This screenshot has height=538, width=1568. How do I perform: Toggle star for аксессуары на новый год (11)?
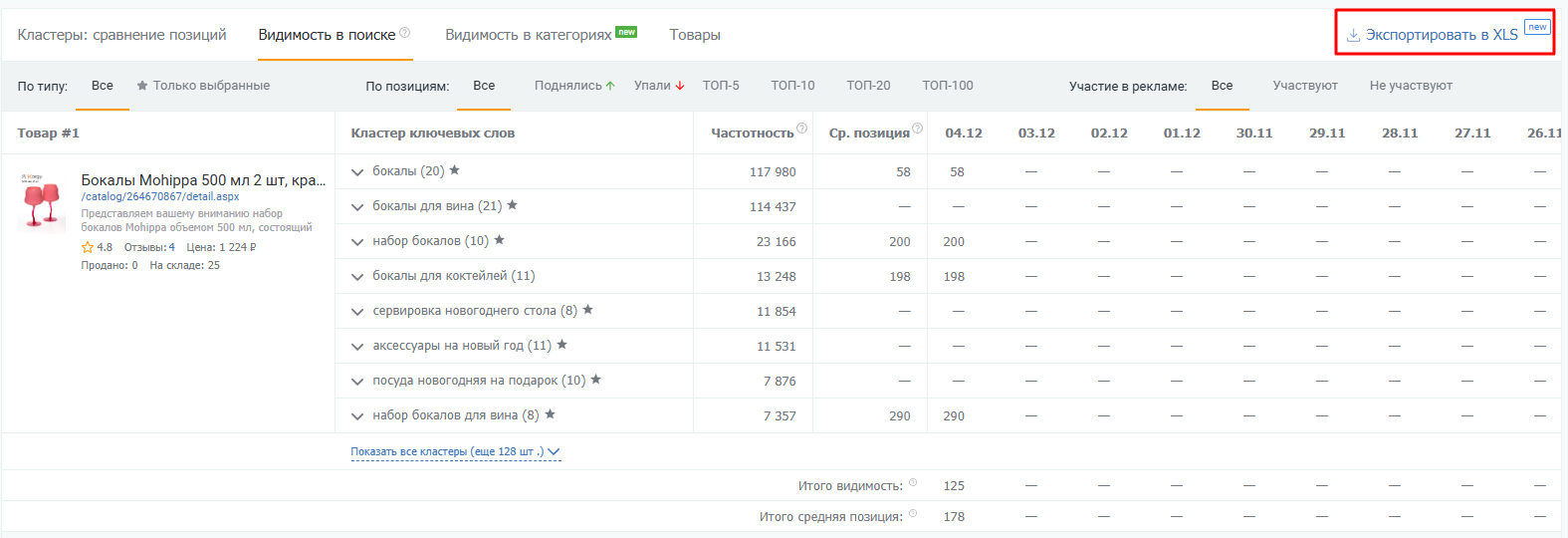(561, 345)
